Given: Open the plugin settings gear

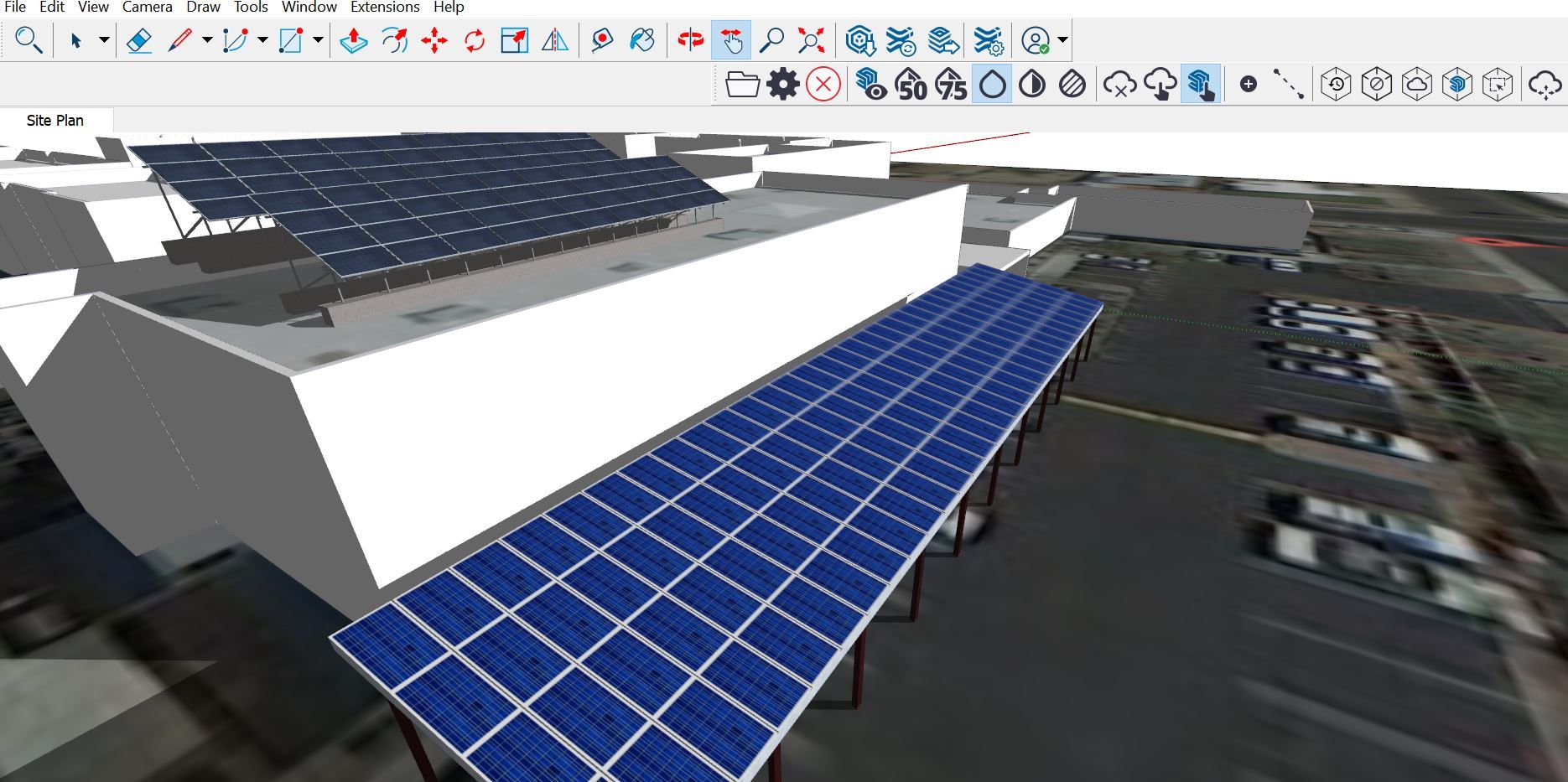Looking at the screenshot, I should [782, 84].
